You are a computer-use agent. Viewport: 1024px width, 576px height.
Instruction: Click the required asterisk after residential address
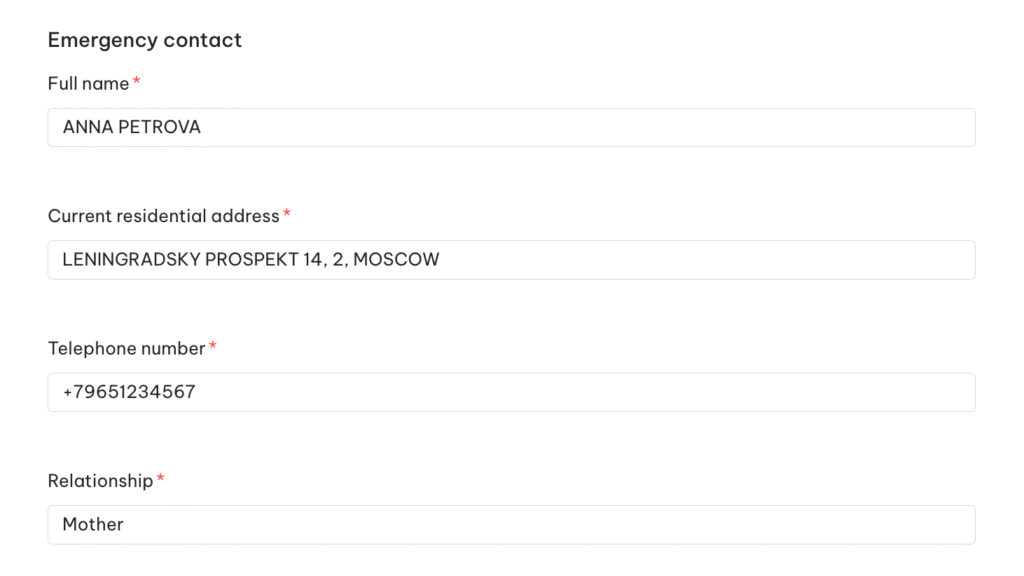(x=287, y=214)
